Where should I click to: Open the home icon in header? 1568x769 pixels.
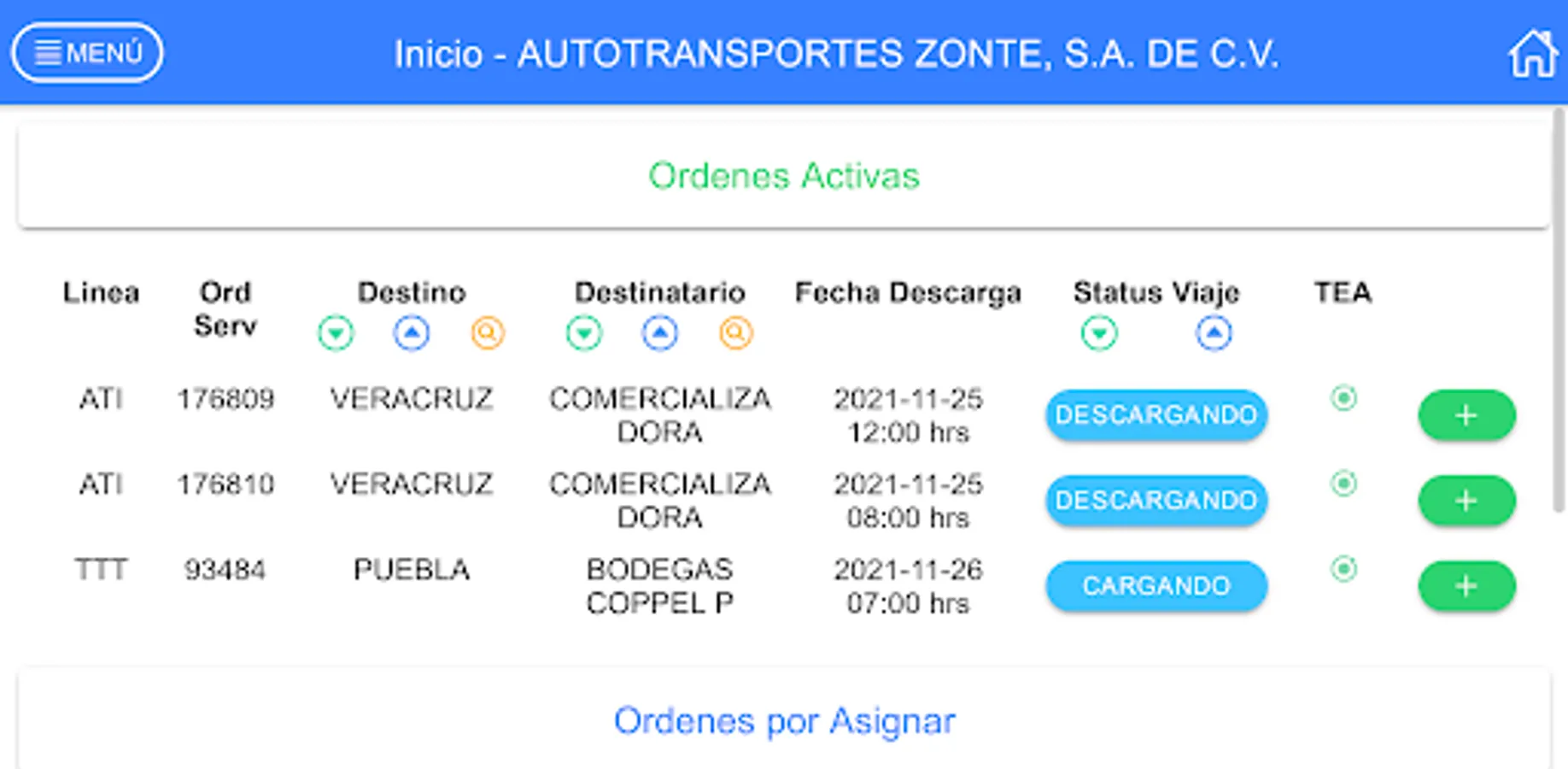pos(1532,53)
